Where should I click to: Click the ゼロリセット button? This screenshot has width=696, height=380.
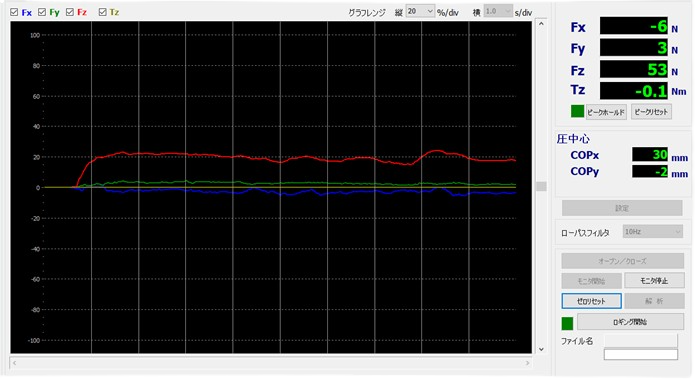coord(591,301)
